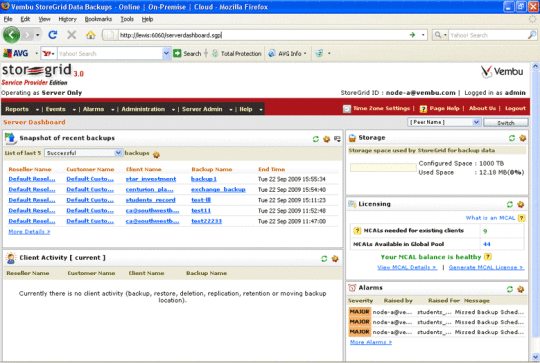540x363 pixels.
Task: Click the Time Zone Settings link
Action: pos(381,108)
